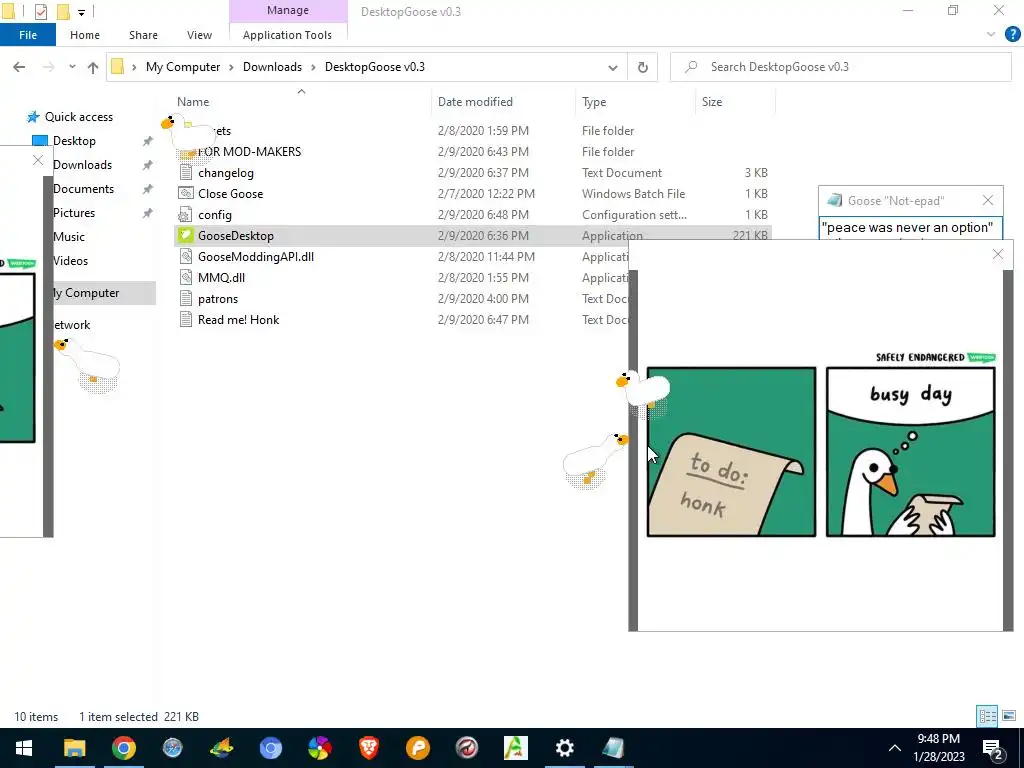
Task: Open the File ribbon tab
Action: click(27, 35)
